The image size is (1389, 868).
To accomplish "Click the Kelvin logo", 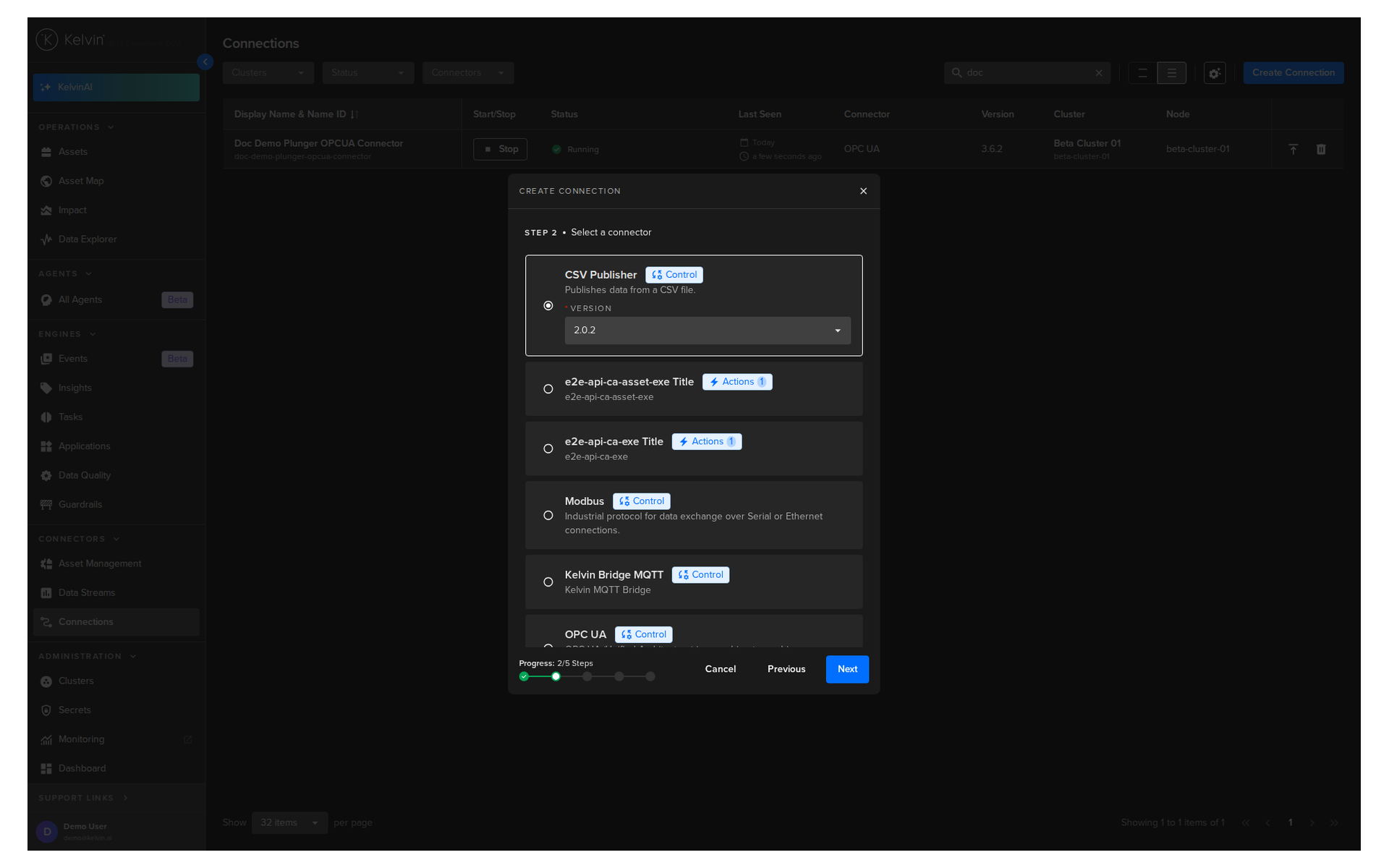I will [x=70, y=40].
